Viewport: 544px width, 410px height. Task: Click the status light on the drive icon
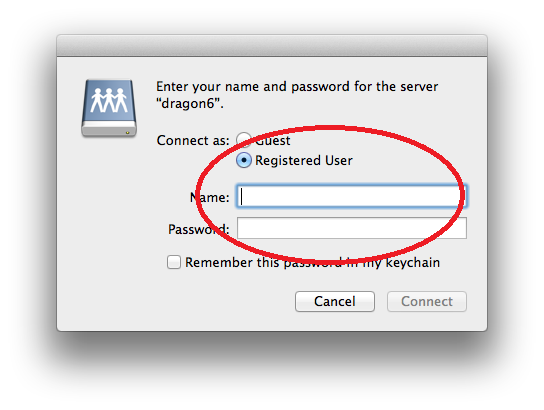[x=127, y=133]
